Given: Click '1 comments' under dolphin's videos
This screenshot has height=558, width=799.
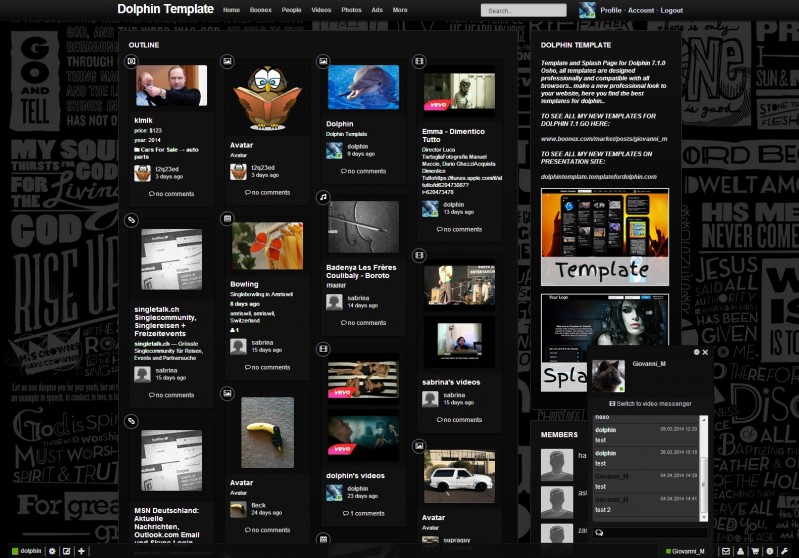Looking at the screenshot, I should 363,513.
